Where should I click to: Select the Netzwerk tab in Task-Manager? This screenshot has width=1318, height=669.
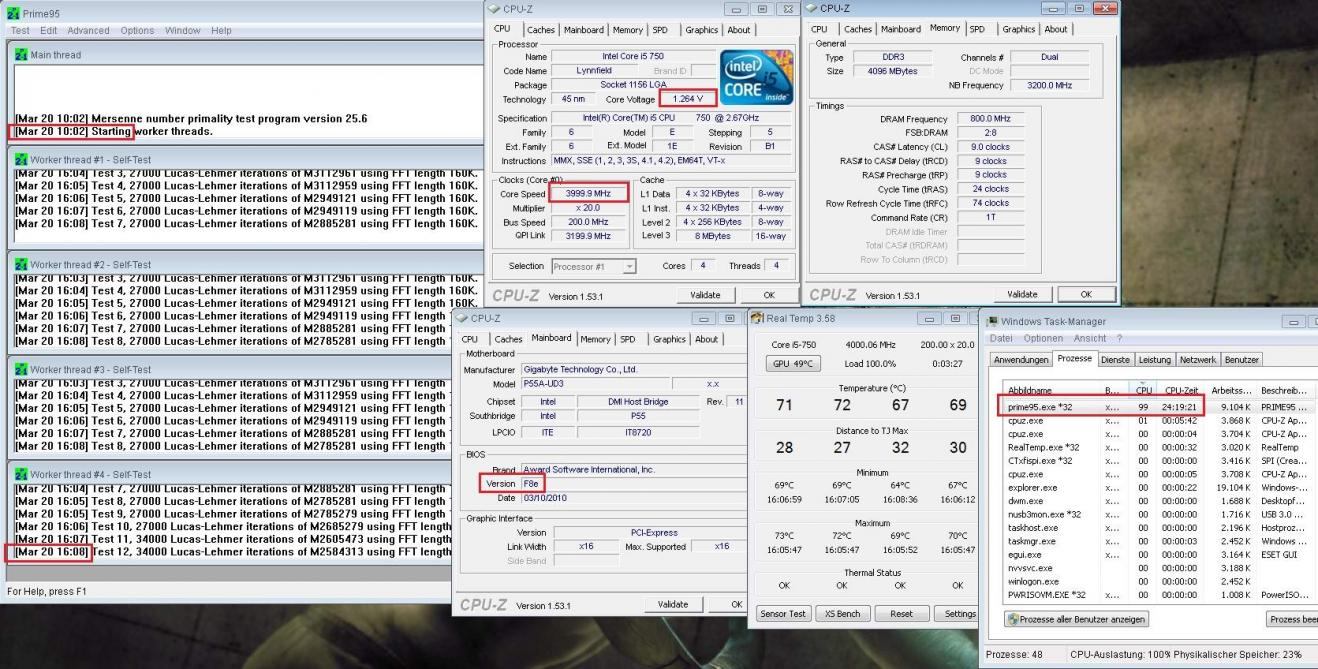tap(1198, 359)
